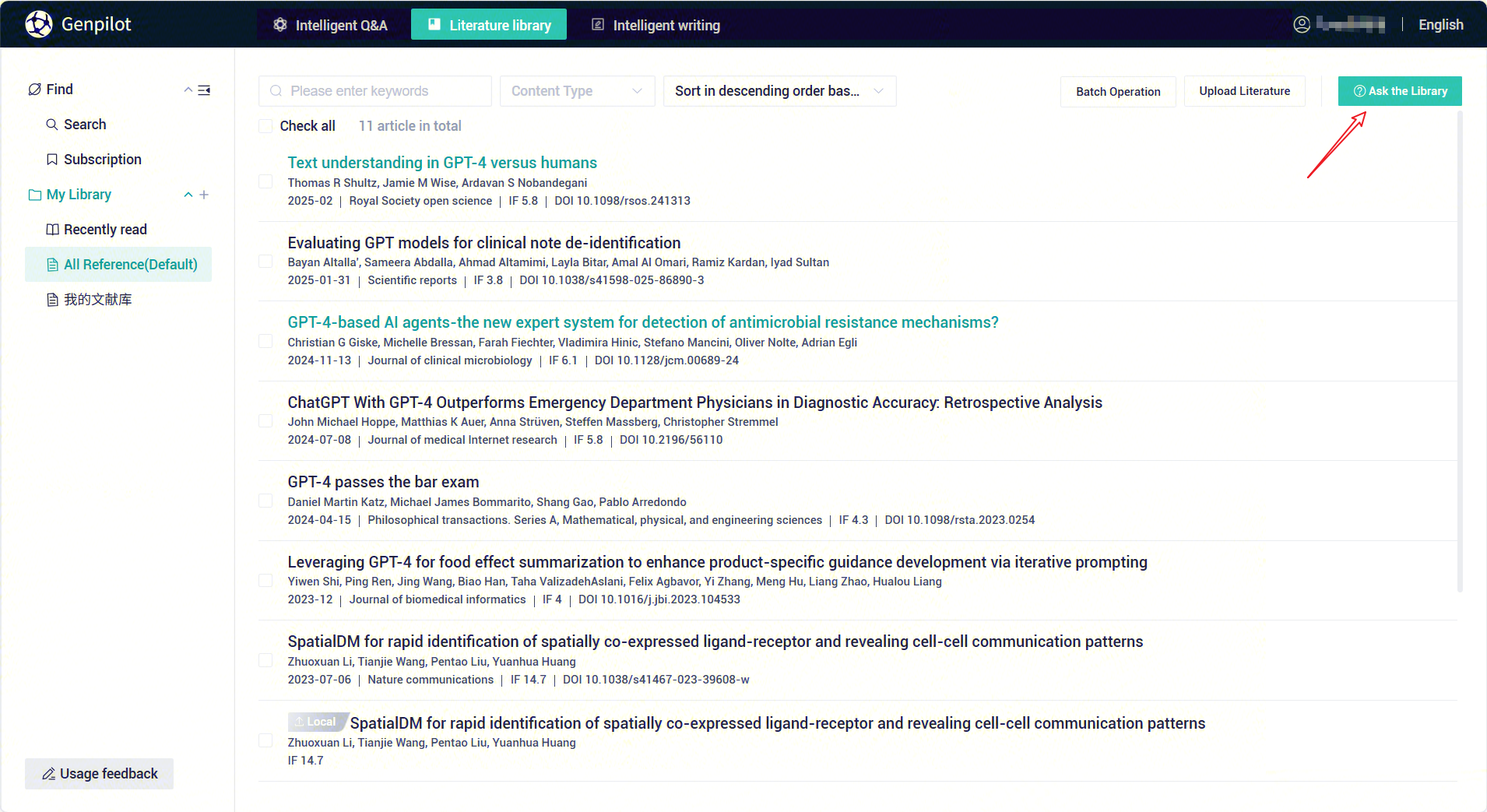Click the Find section pen icon
The width and height of the screenshot is (1487, 812).
(35, 90)
